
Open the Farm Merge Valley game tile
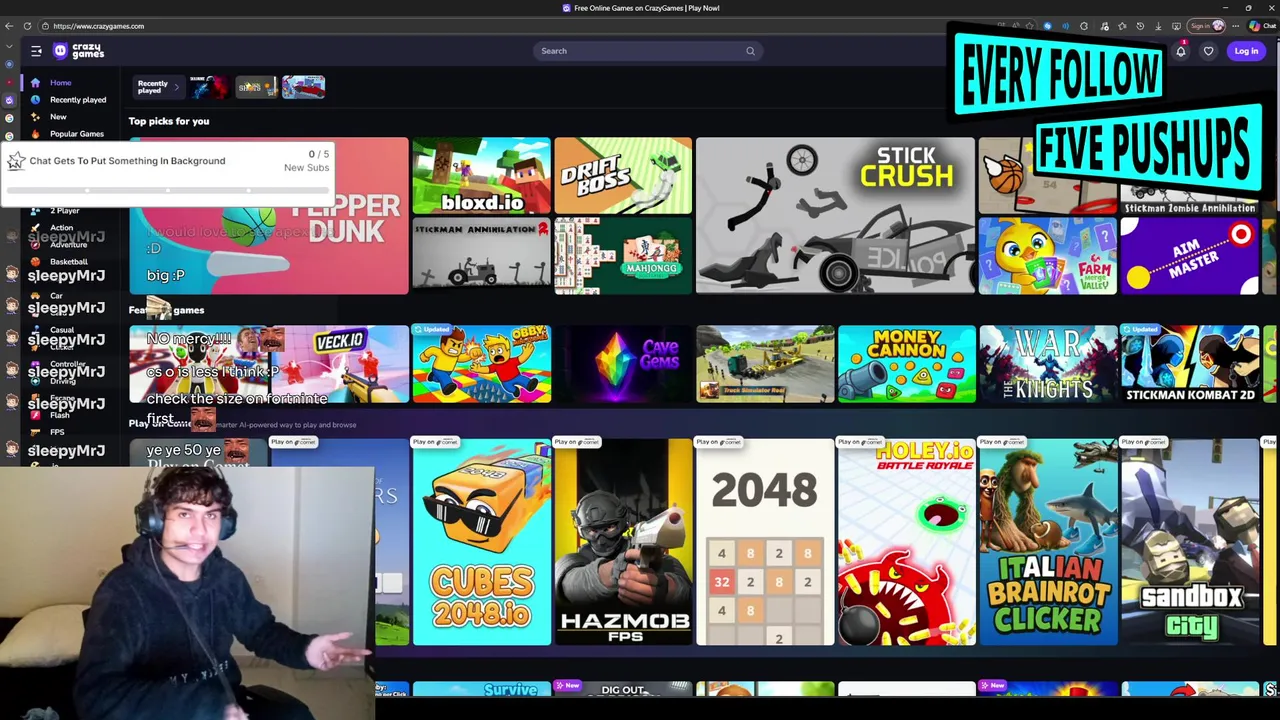tap(1047, 256)
